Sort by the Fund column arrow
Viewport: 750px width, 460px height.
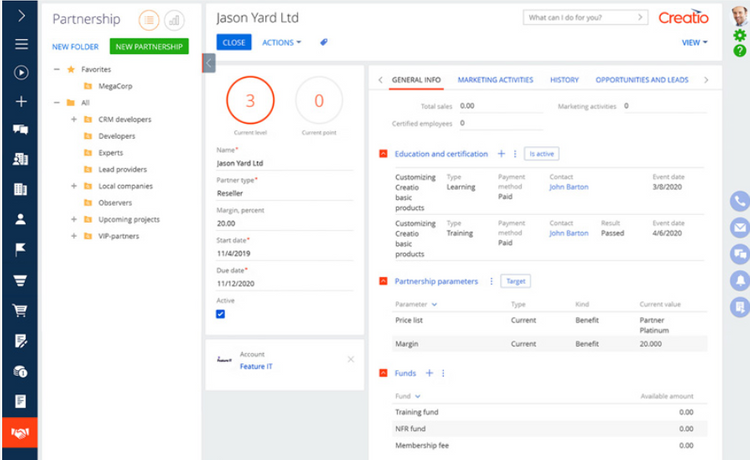[x=418, y=396]
